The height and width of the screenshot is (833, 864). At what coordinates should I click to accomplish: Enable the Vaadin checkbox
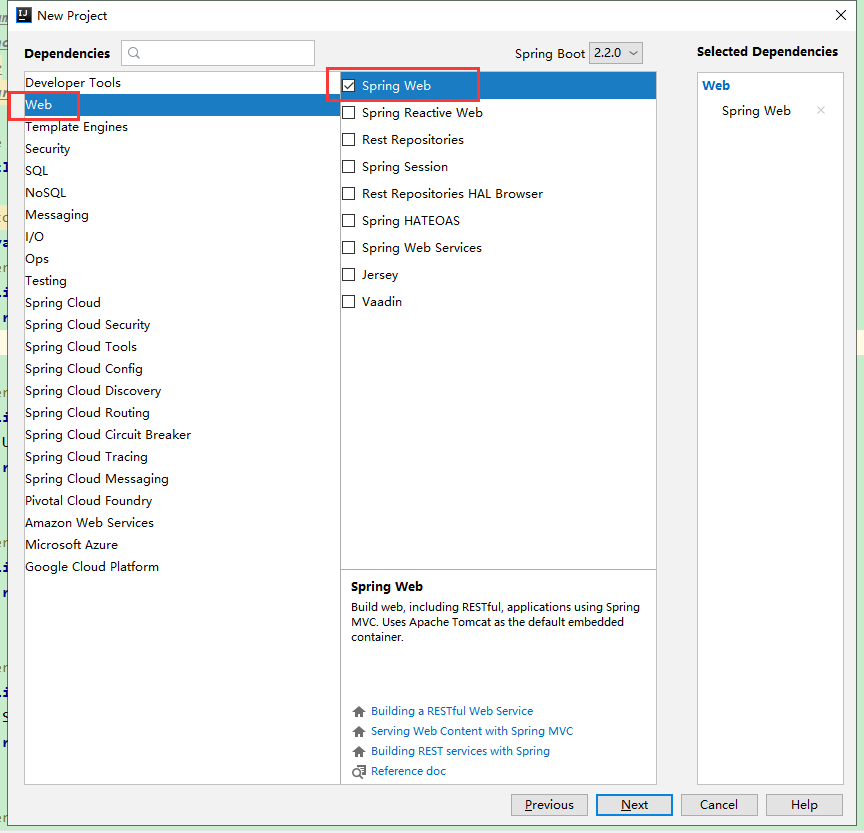pos(348,301)
